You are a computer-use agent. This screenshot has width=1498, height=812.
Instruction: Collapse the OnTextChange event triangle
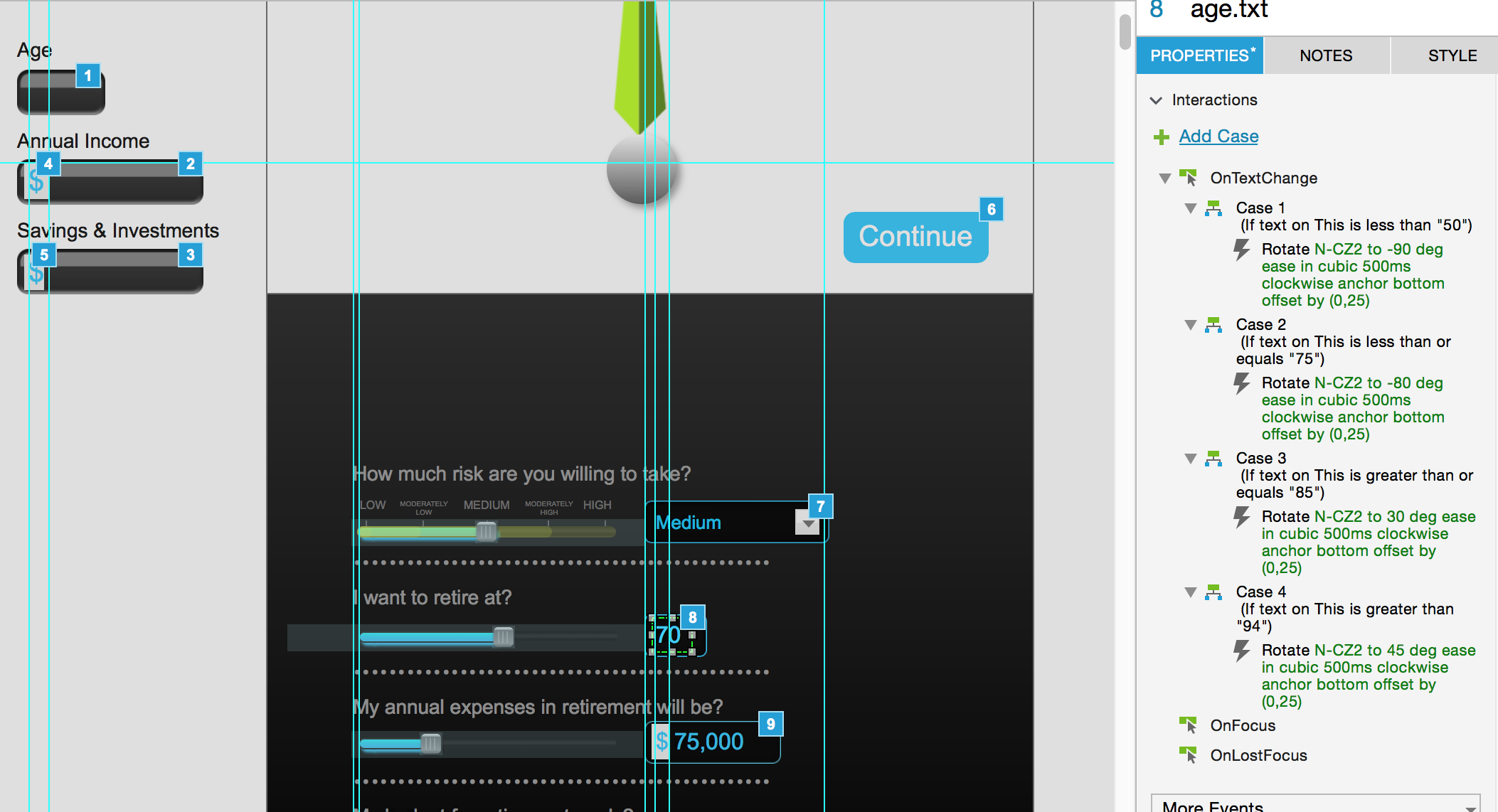pos(1164,178)
